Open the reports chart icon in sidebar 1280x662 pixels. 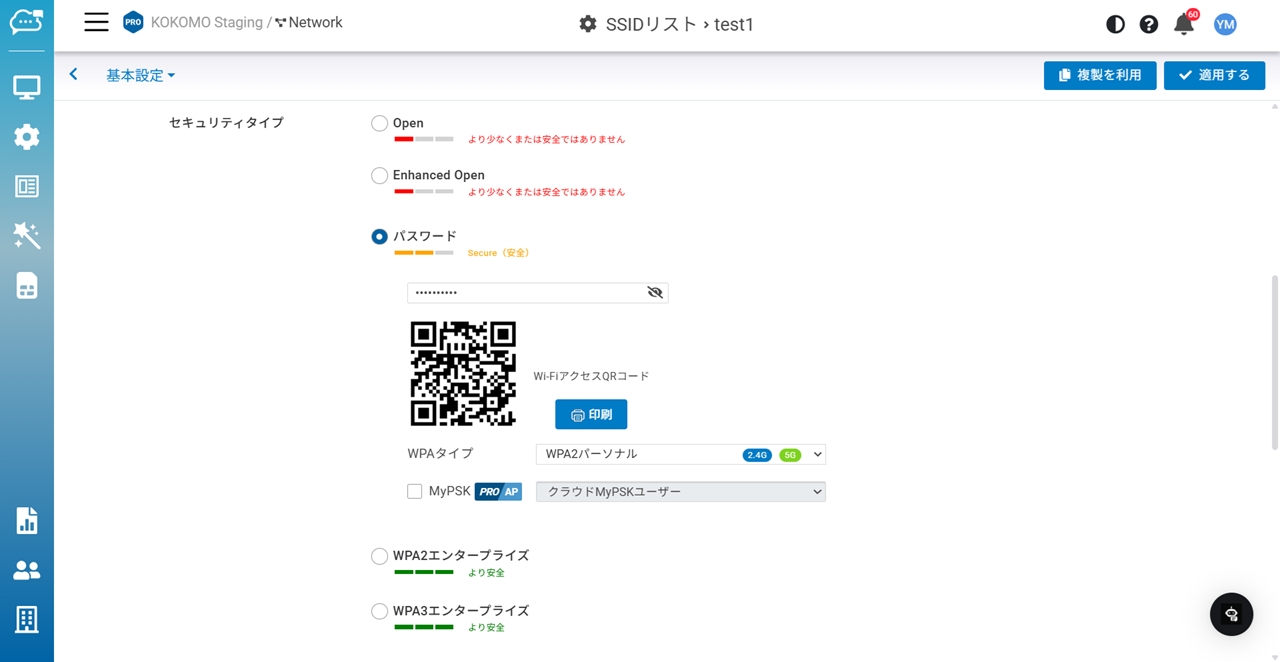point(27,520)
